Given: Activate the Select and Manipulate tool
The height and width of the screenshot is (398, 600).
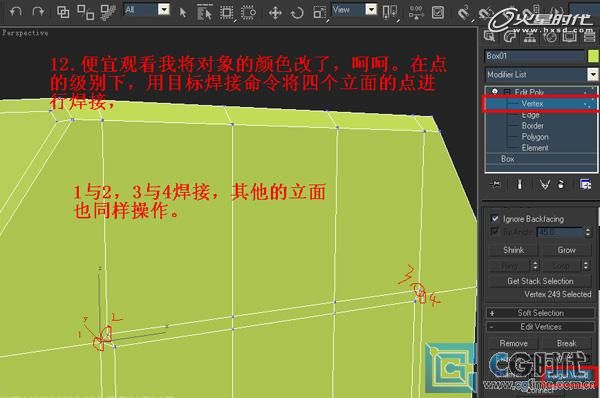Looking at the screenshot, I should click(416, 13).
